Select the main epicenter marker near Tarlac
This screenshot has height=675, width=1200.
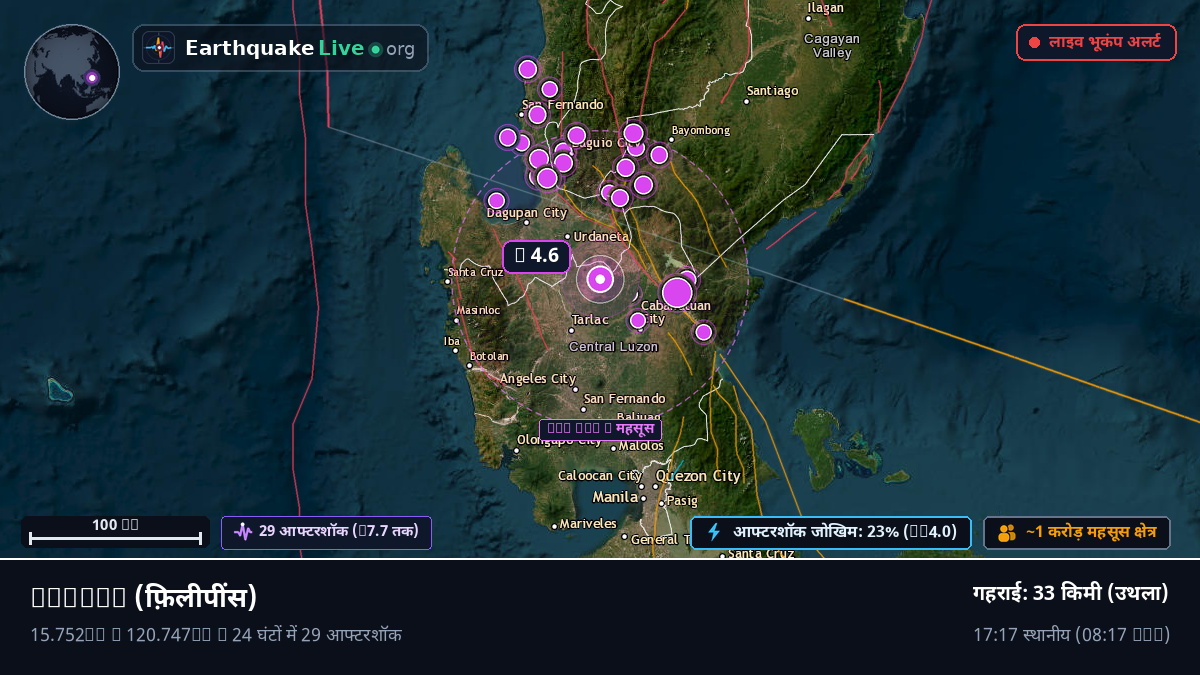600,280
